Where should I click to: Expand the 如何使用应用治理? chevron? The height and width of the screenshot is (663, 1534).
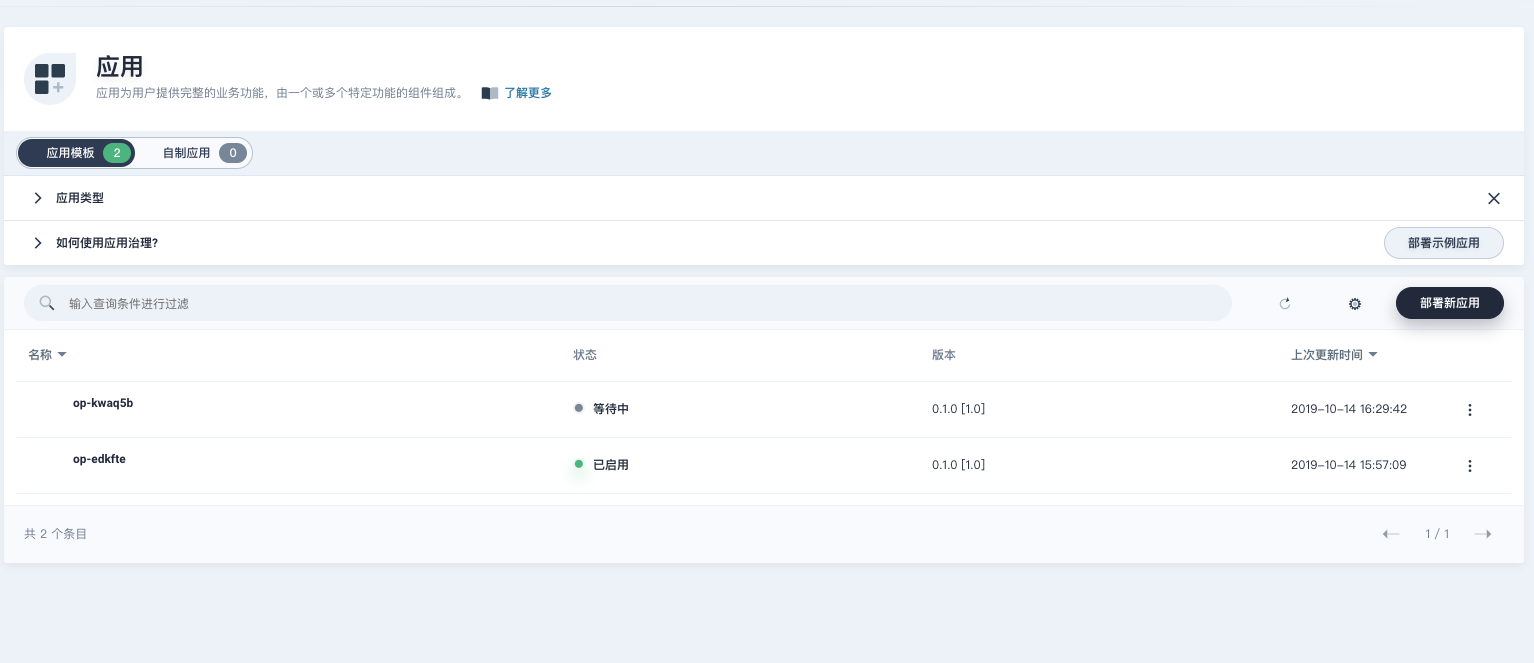pyautogui.click(x=38, y=243)
